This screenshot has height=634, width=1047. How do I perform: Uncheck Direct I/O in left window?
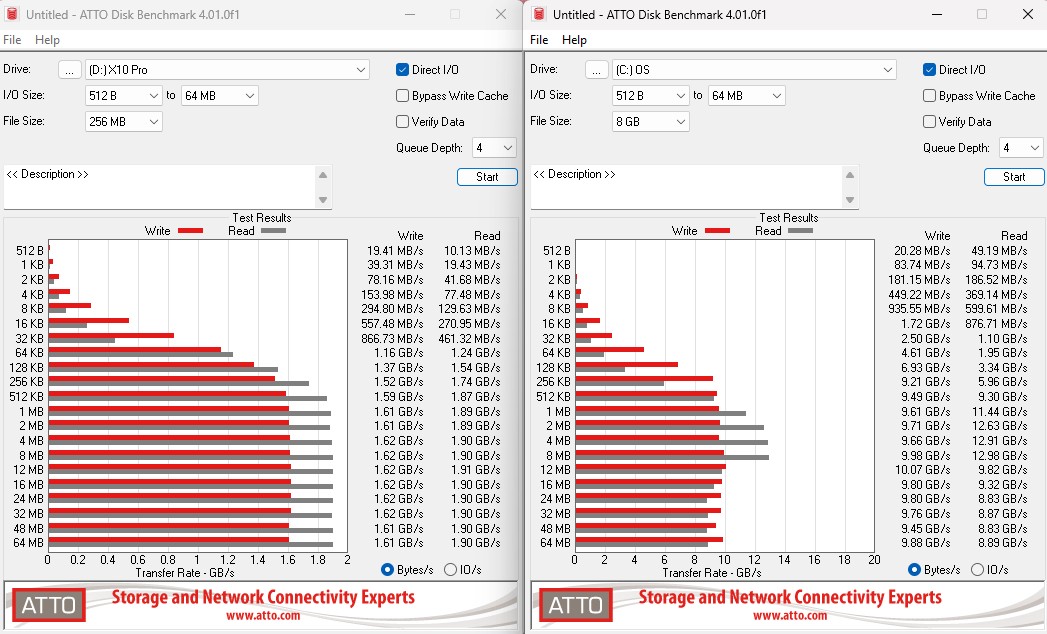[402, 69]
